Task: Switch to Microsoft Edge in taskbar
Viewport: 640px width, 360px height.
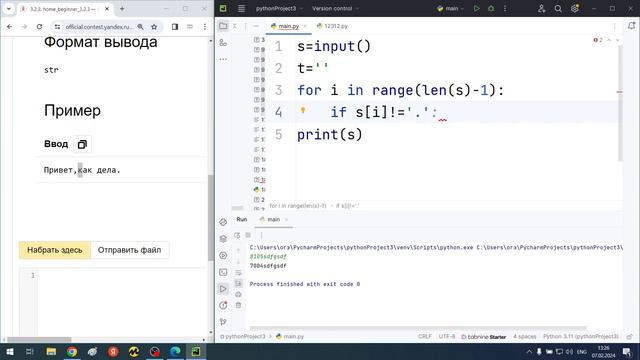Action: pos(176,351)
